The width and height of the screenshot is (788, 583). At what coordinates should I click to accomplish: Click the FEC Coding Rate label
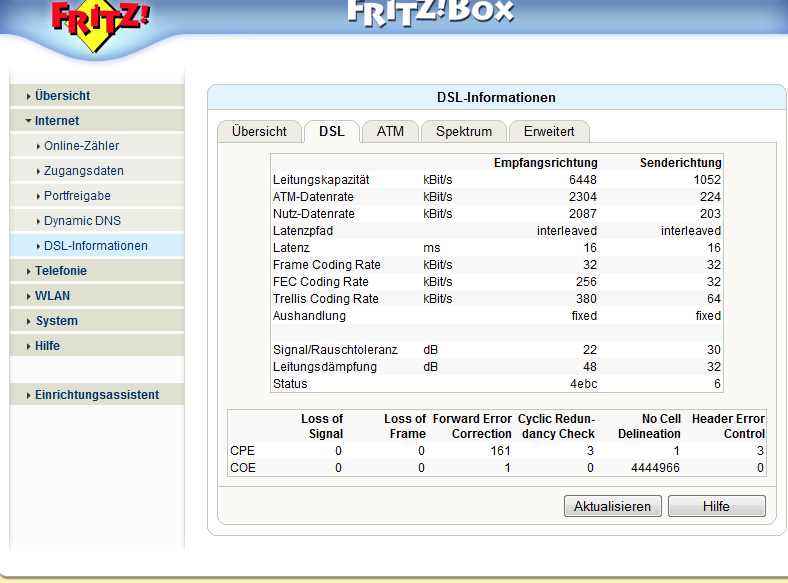pyautogui.click(x=321, y=282)
